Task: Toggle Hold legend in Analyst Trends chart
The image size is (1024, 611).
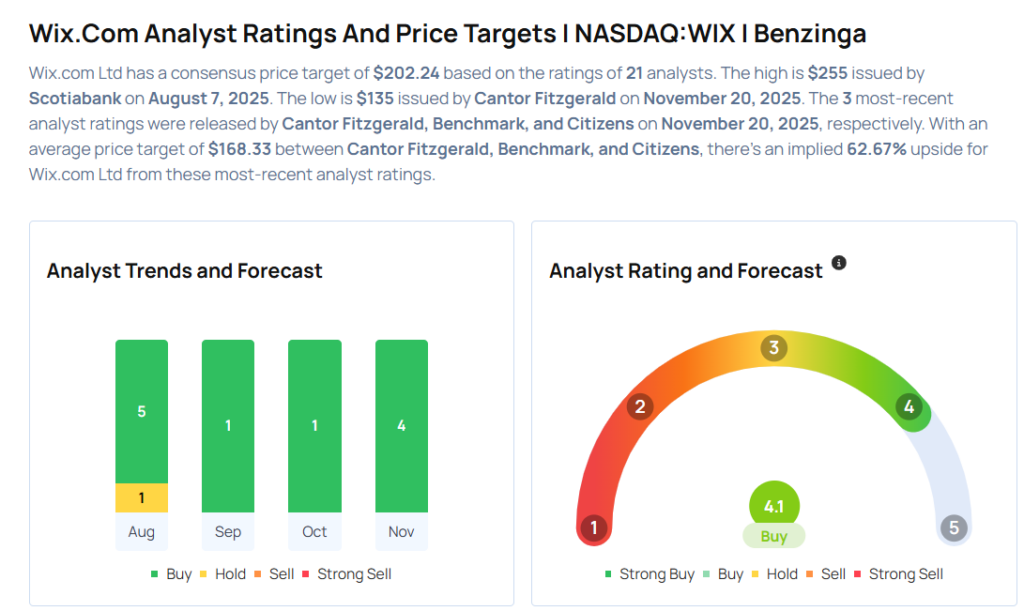Action: click(x=223, y=574)
